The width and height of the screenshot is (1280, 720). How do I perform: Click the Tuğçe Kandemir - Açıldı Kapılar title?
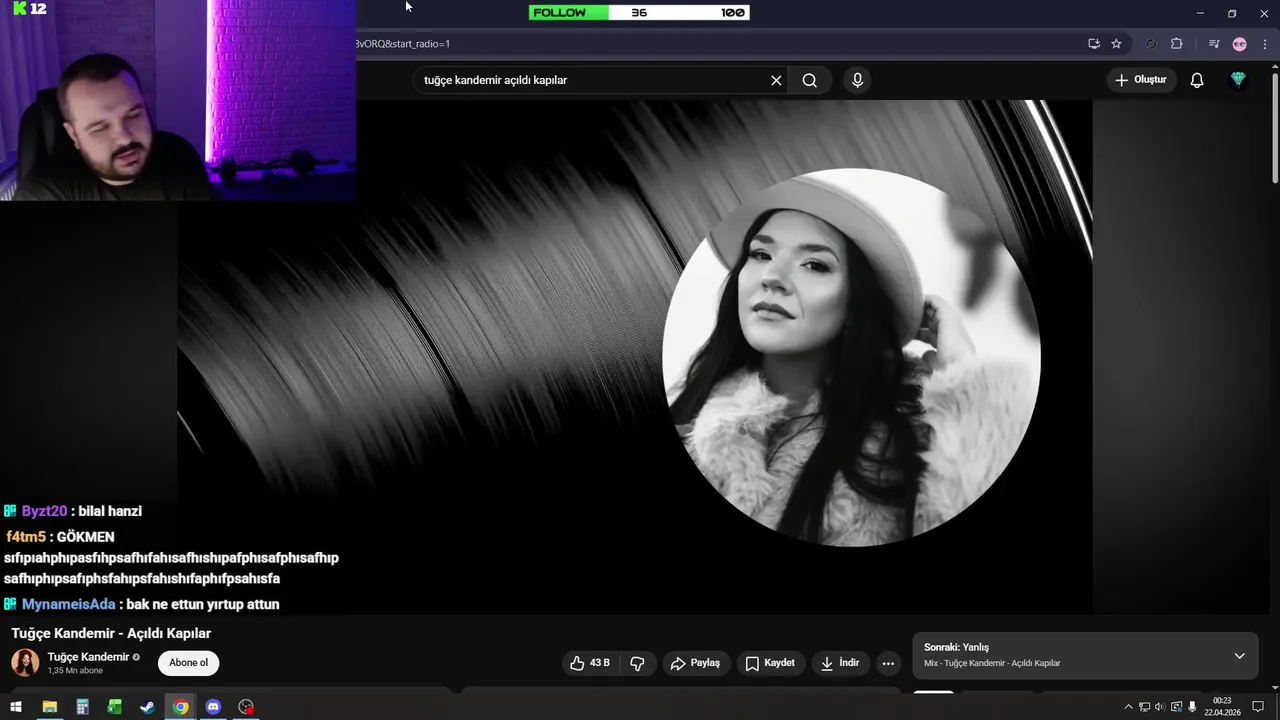click(111, 633)
